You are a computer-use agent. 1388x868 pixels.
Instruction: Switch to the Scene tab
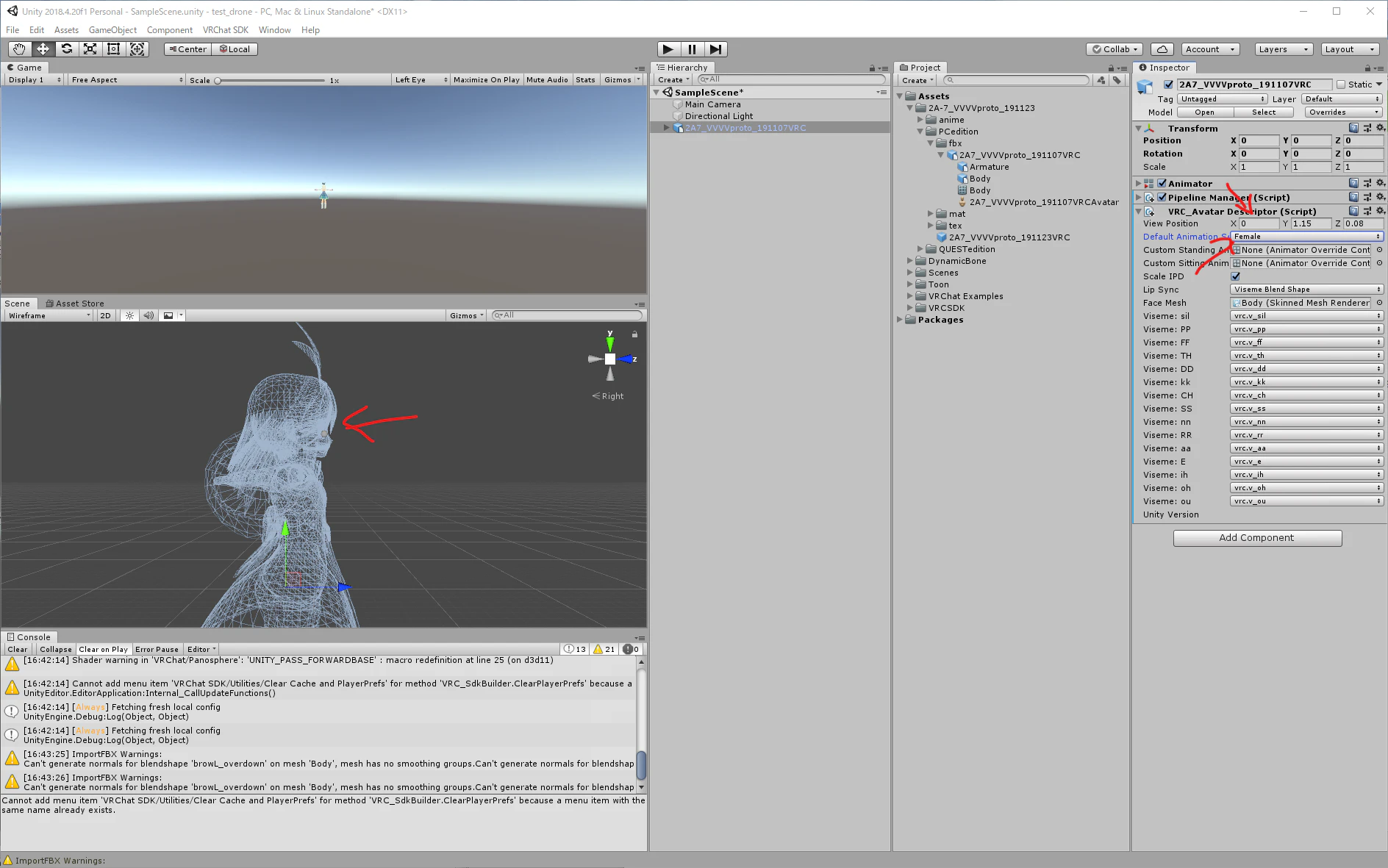18,304
